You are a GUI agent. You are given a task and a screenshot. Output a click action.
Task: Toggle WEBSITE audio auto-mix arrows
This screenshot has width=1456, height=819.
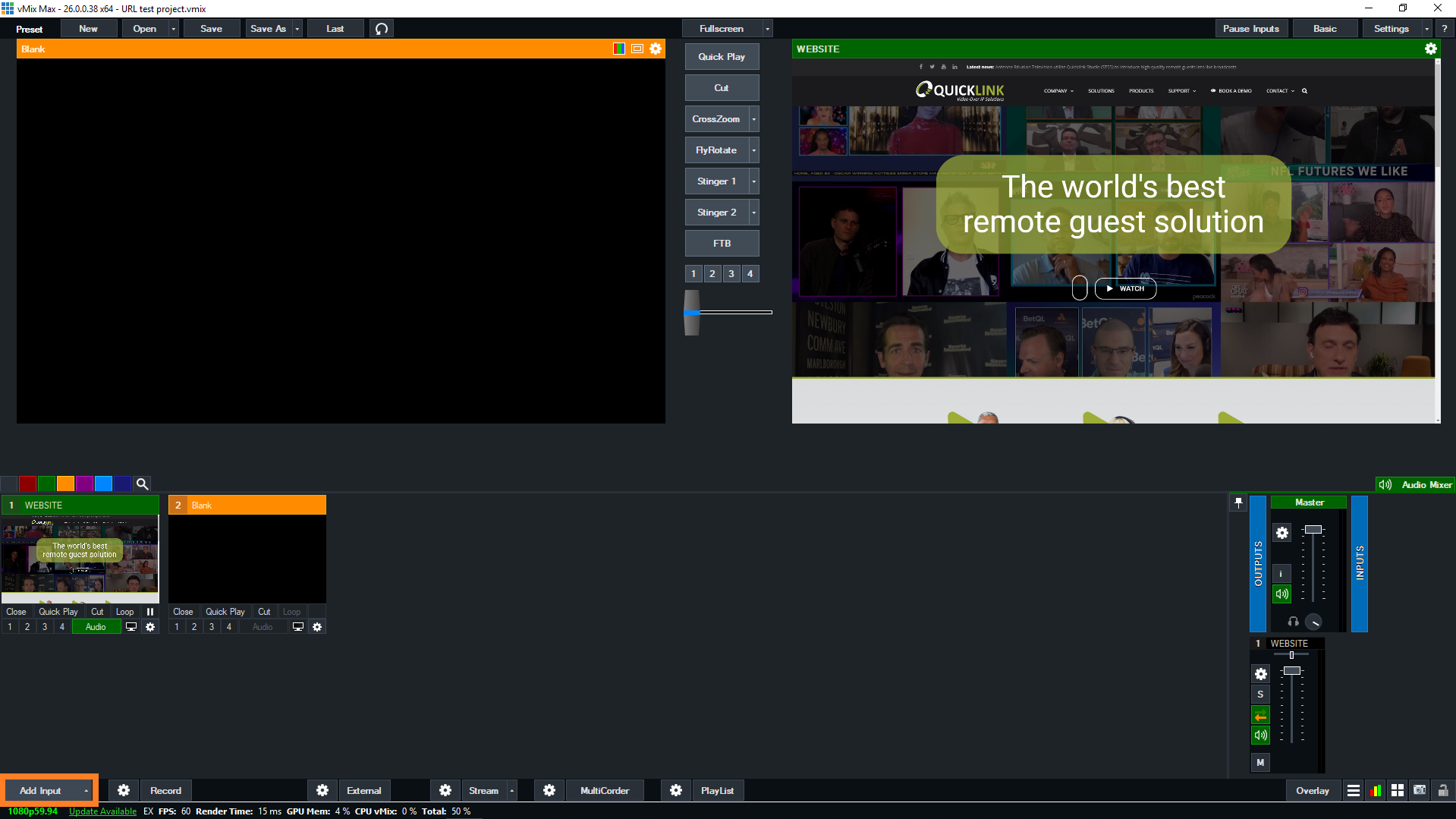(x=1260, y=715)
